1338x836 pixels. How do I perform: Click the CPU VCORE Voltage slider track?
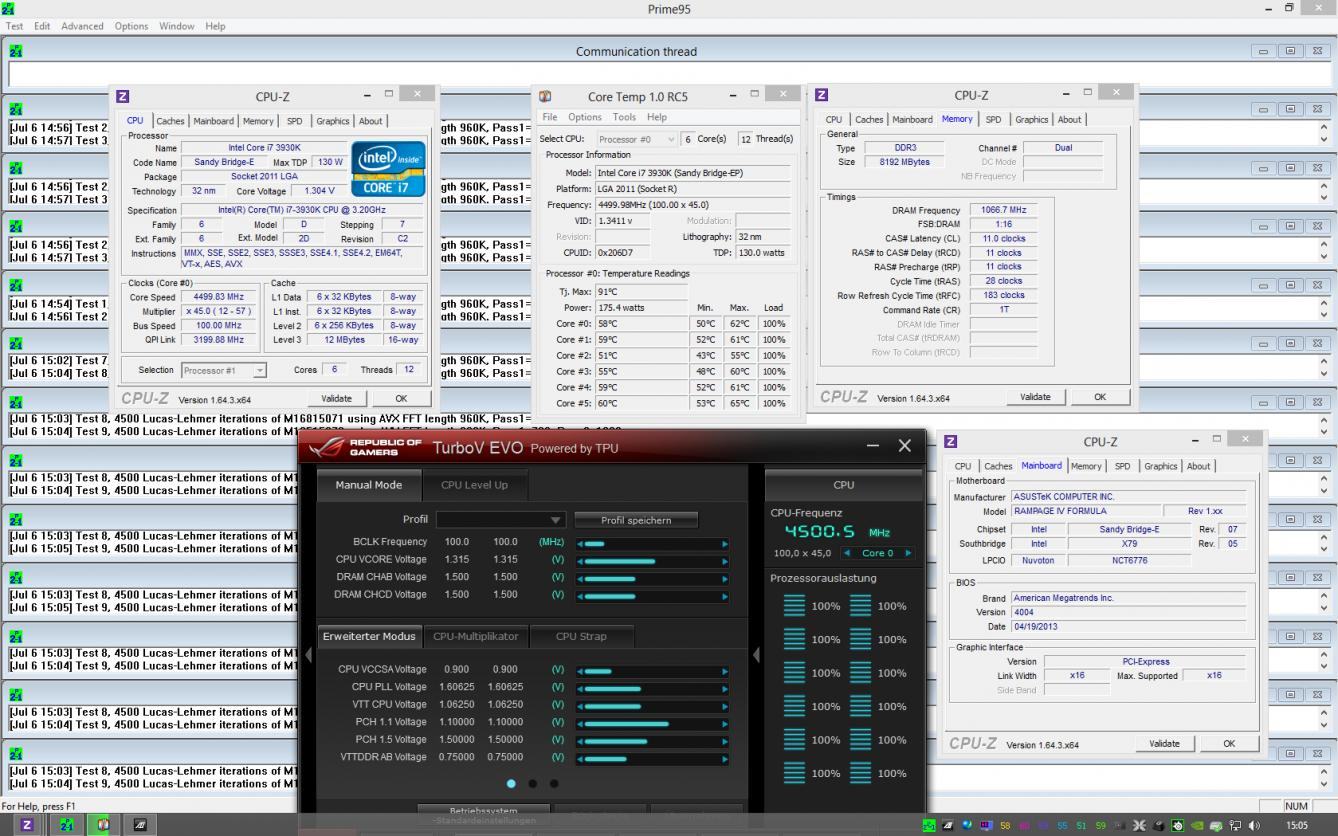[652, 561]
